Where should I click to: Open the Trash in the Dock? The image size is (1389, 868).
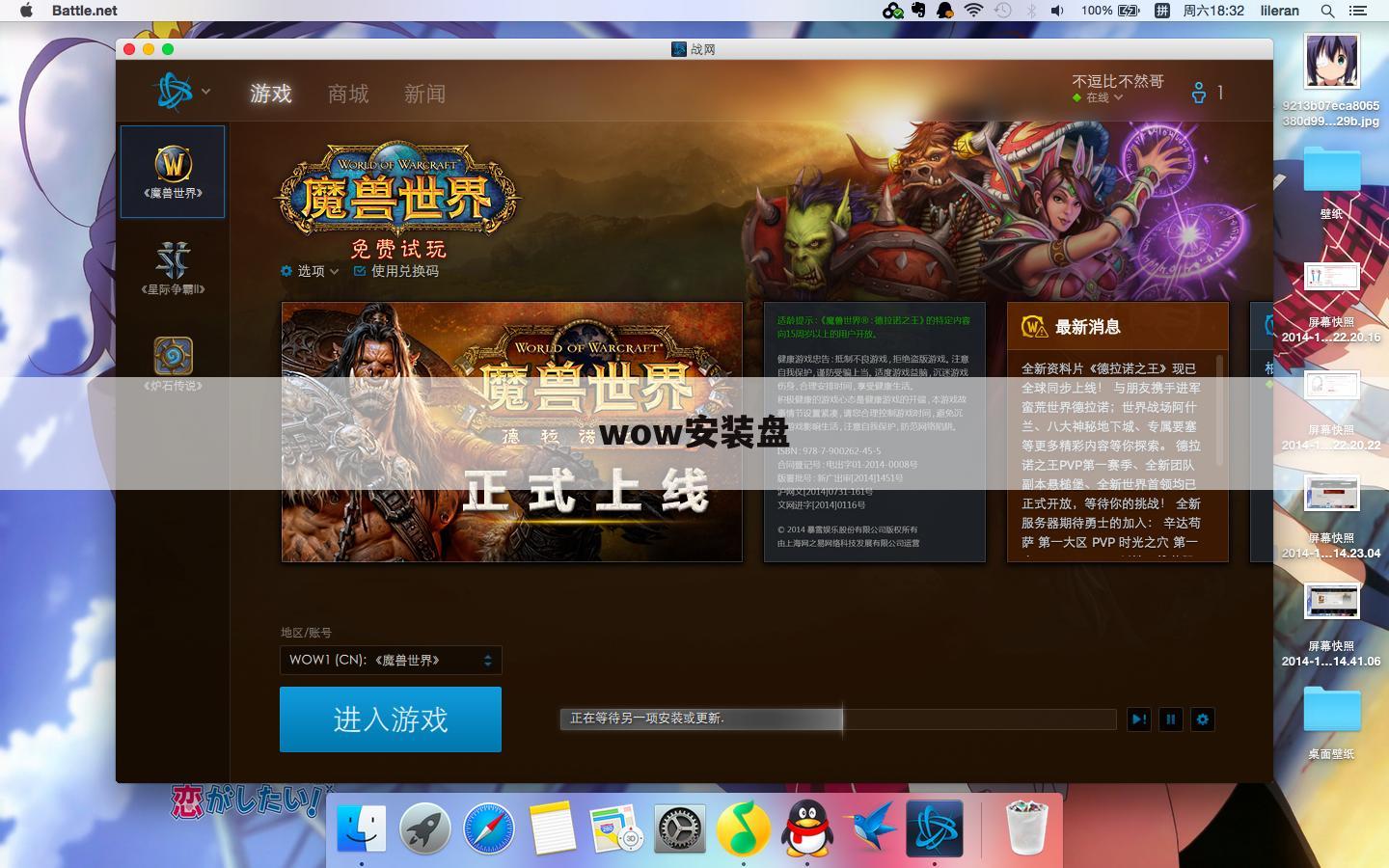point(1026,828)
